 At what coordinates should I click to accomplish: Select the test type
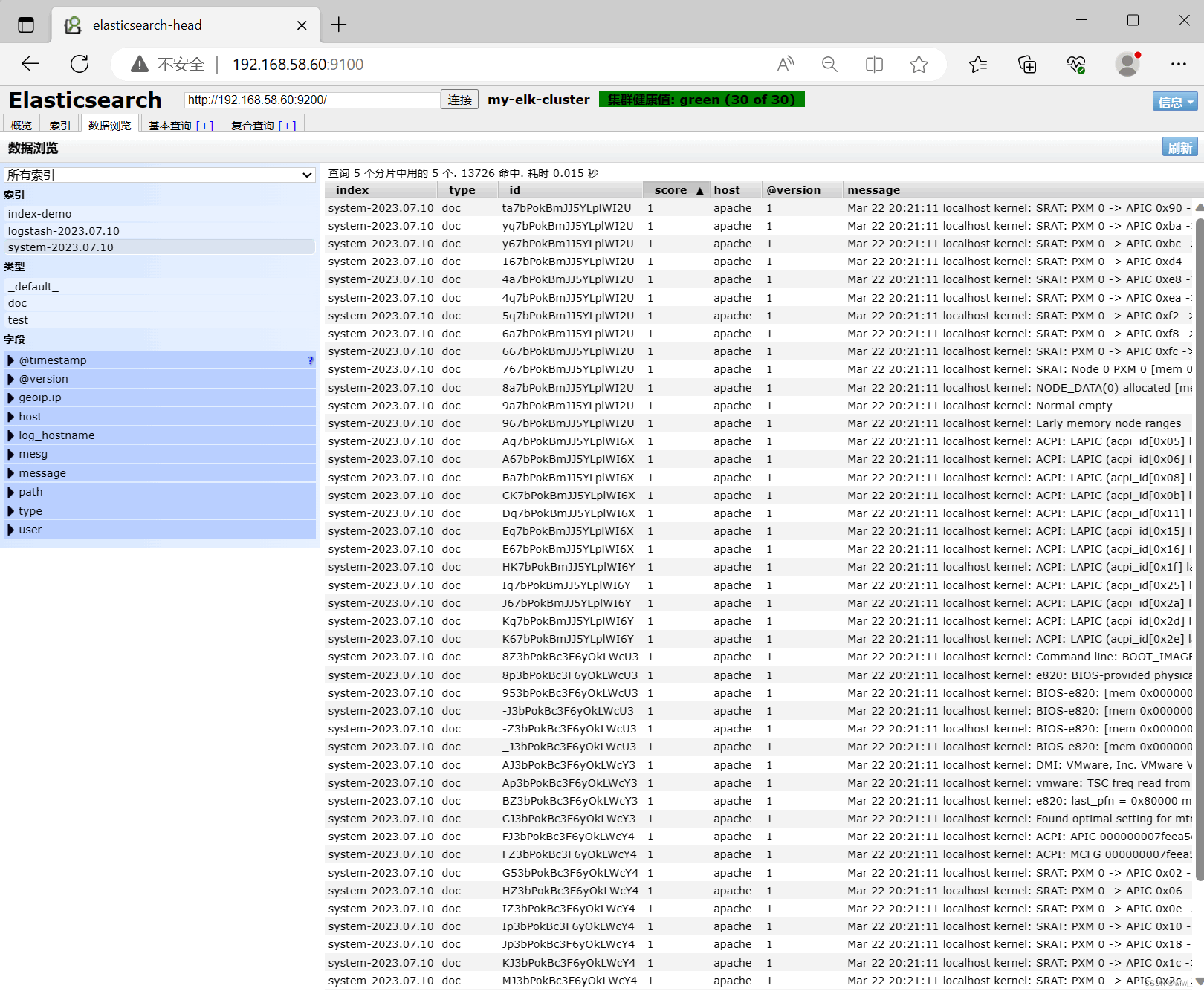(x=160, y=320)
